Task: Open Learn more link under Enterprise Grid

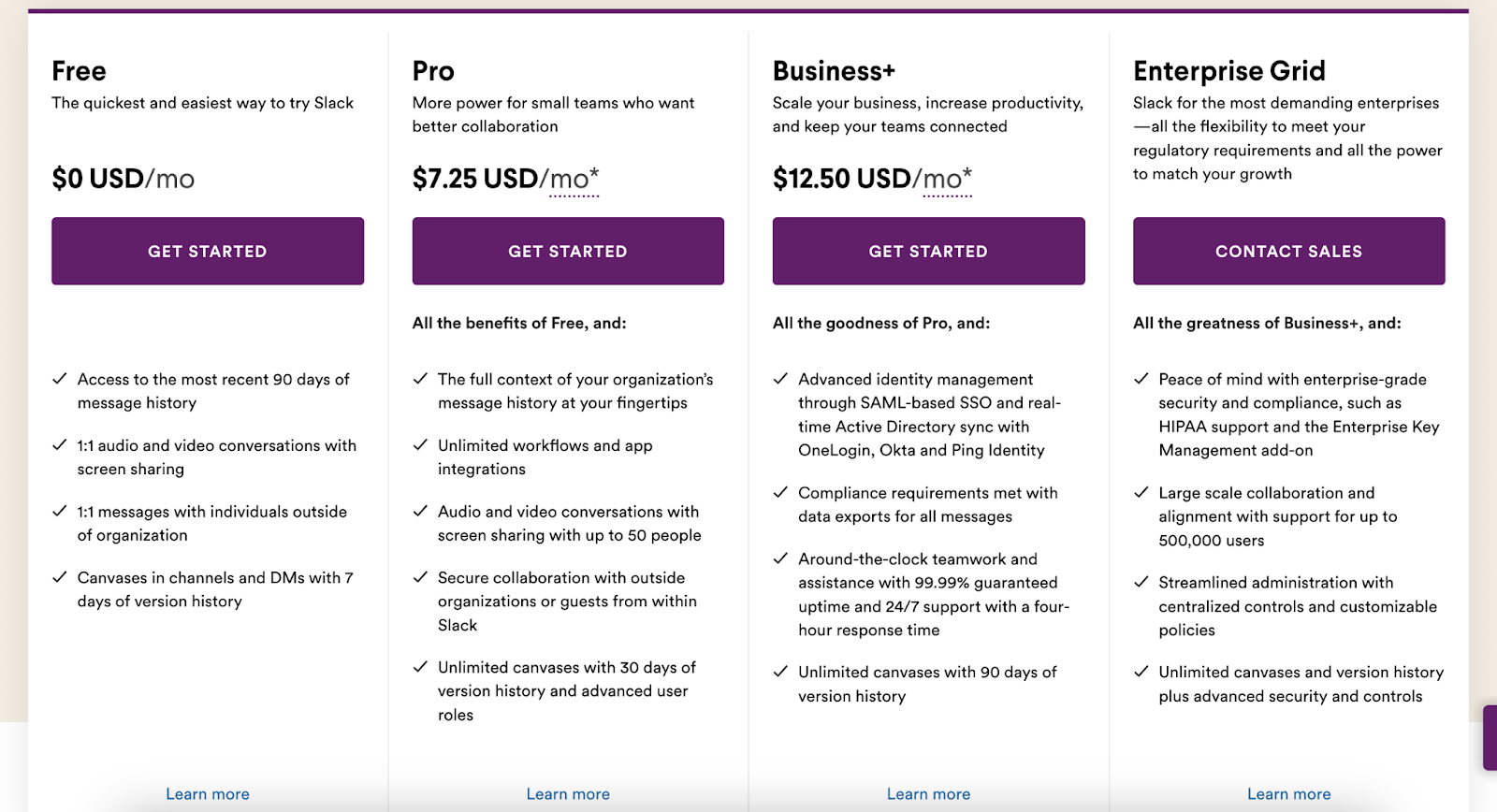Action: 1288,794
